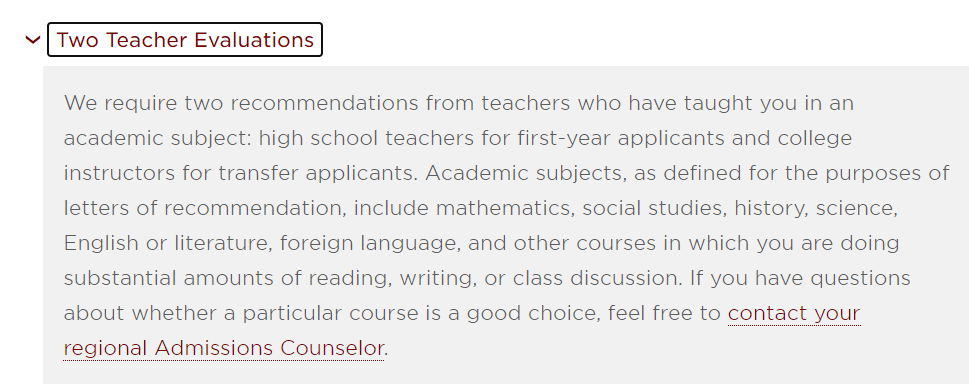Click the phrase 'high school teachers'
This screenshot has height=384, width=969.
(x=367, y=138)
